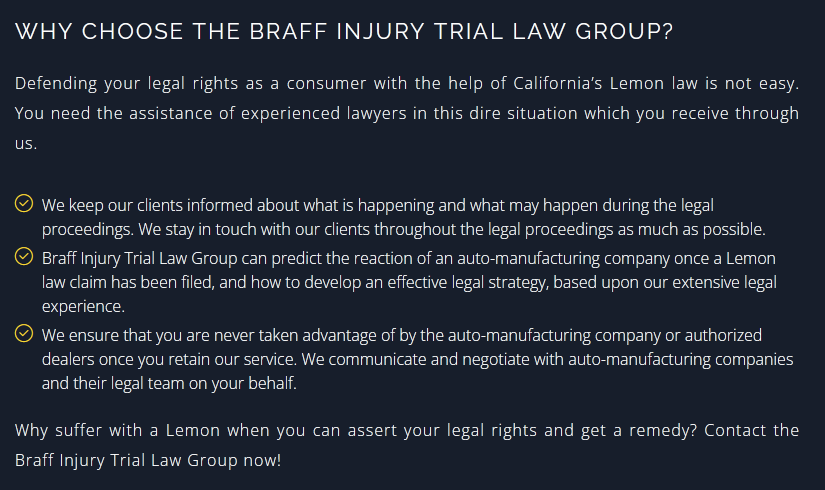Select the word "California's" in the intro paragraph
This screenshot has height=490, width=825.
tap(557, 83)
